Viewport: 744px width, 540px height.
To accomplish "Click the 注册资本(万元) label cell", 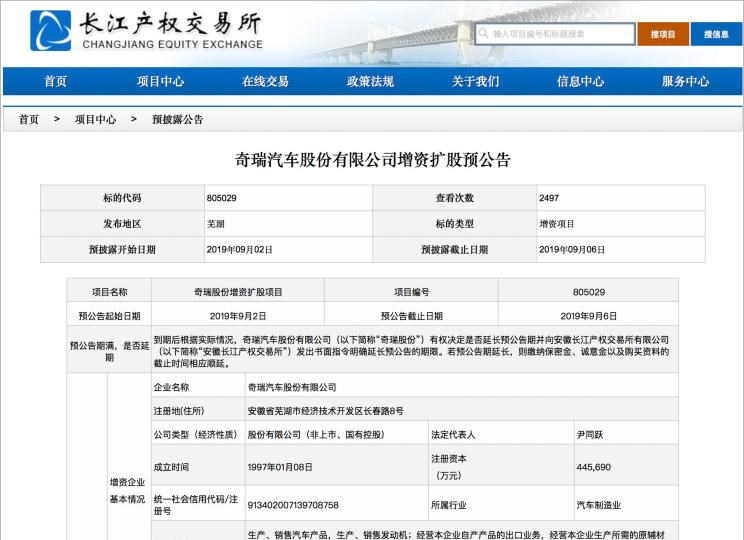I will pos(501,467).
